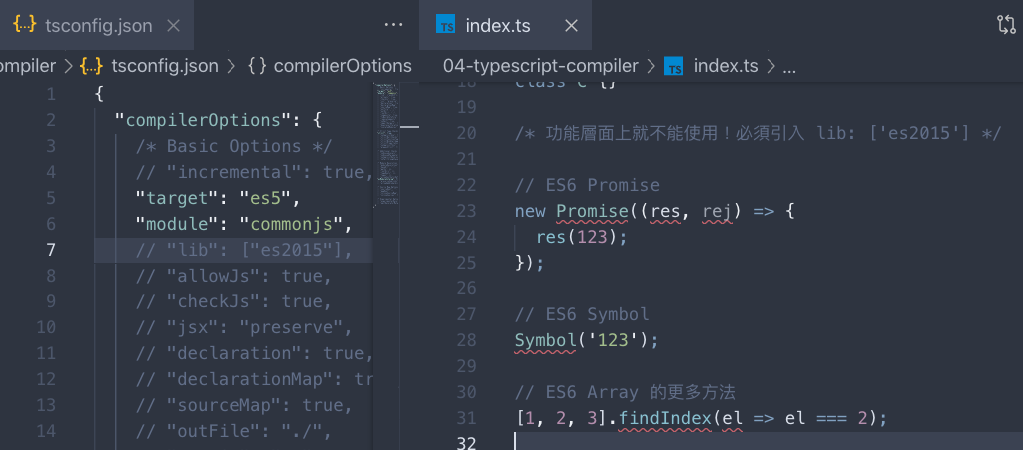
Task: Switch to the tsconfig.json tab
Action: point(97,25)
